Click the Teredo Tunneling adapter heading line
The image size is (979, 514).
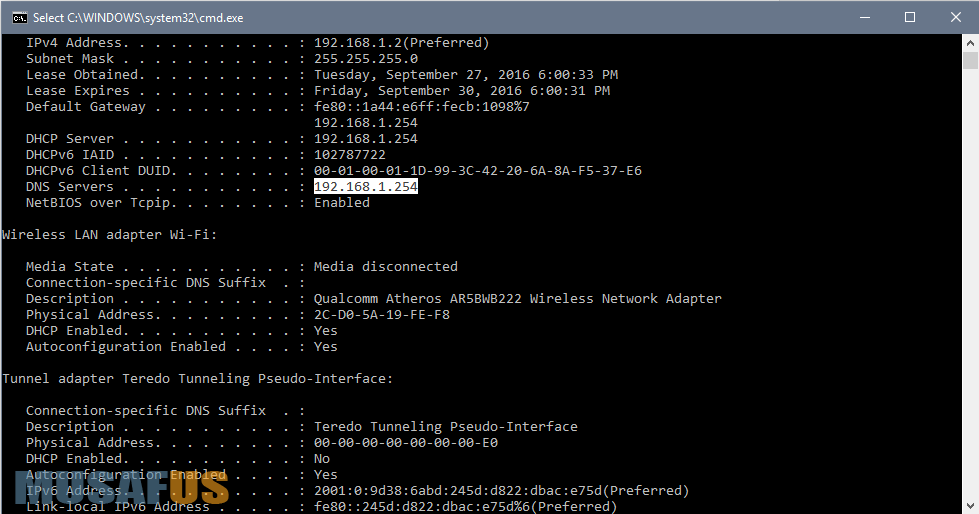click(197, 379)
